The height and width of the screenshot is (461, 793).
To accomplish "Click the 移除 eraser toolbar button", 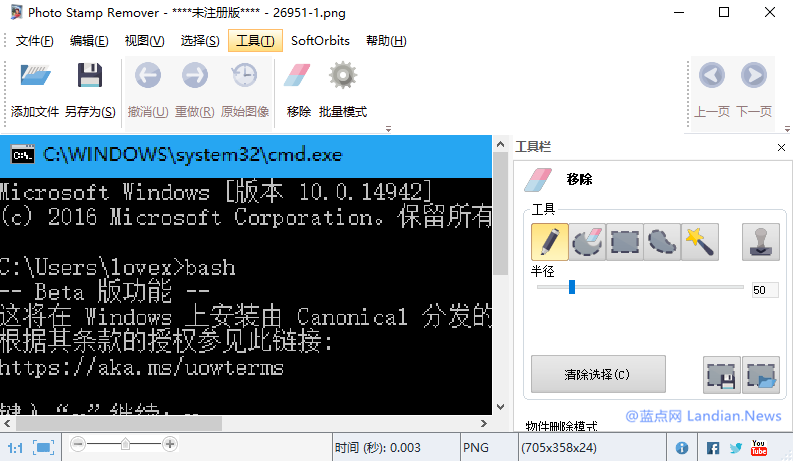I will pyautogui.click(x=298, y=89).
